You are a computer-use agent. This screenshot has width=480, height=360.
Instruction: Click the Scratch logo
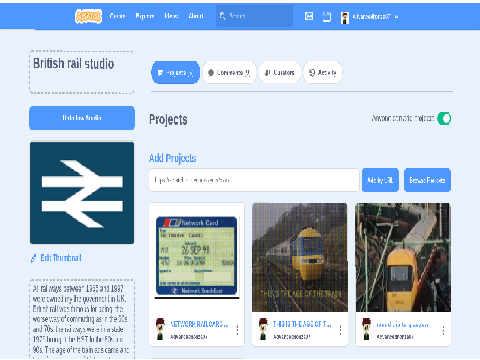[88, 16]
